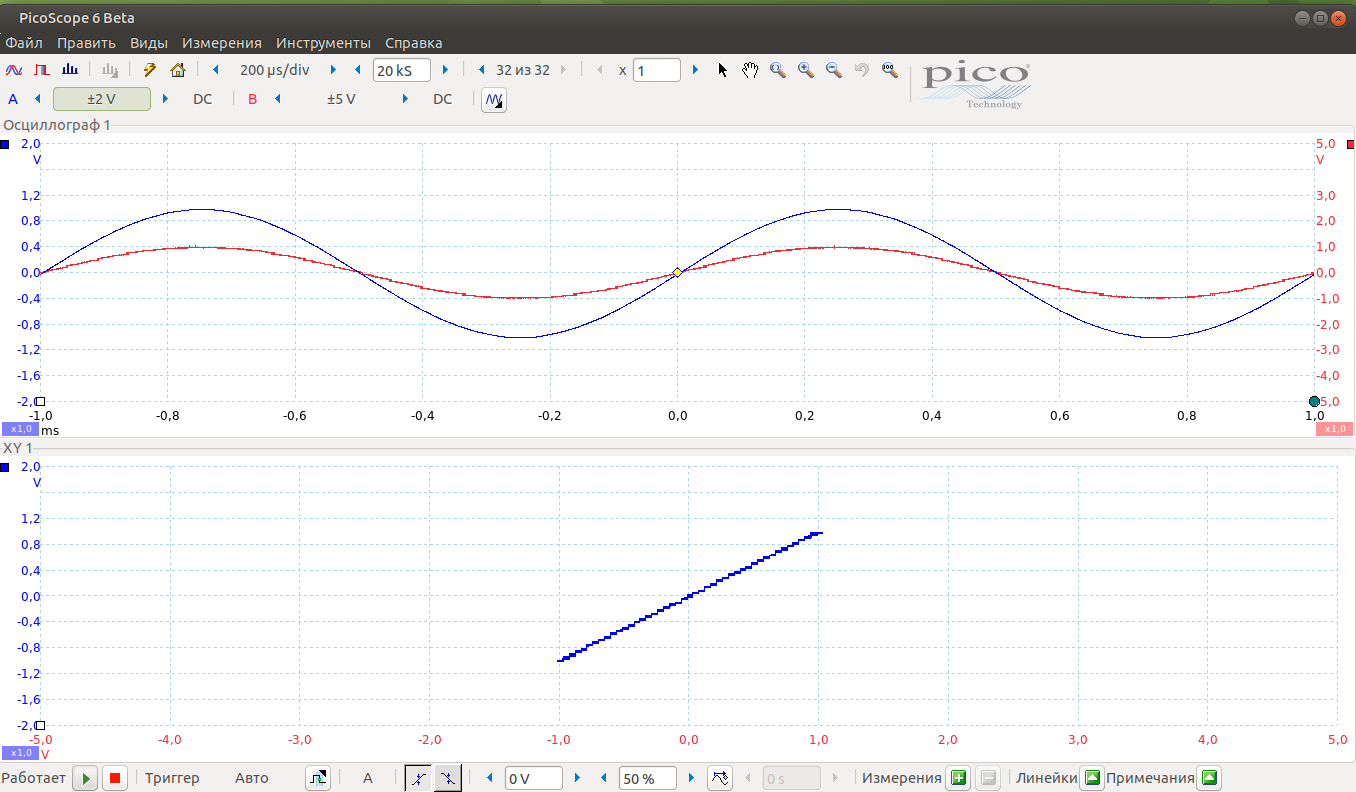Select the hand pan tool
This screenshot has width=1356, height=792.
(x=750, y=70)
